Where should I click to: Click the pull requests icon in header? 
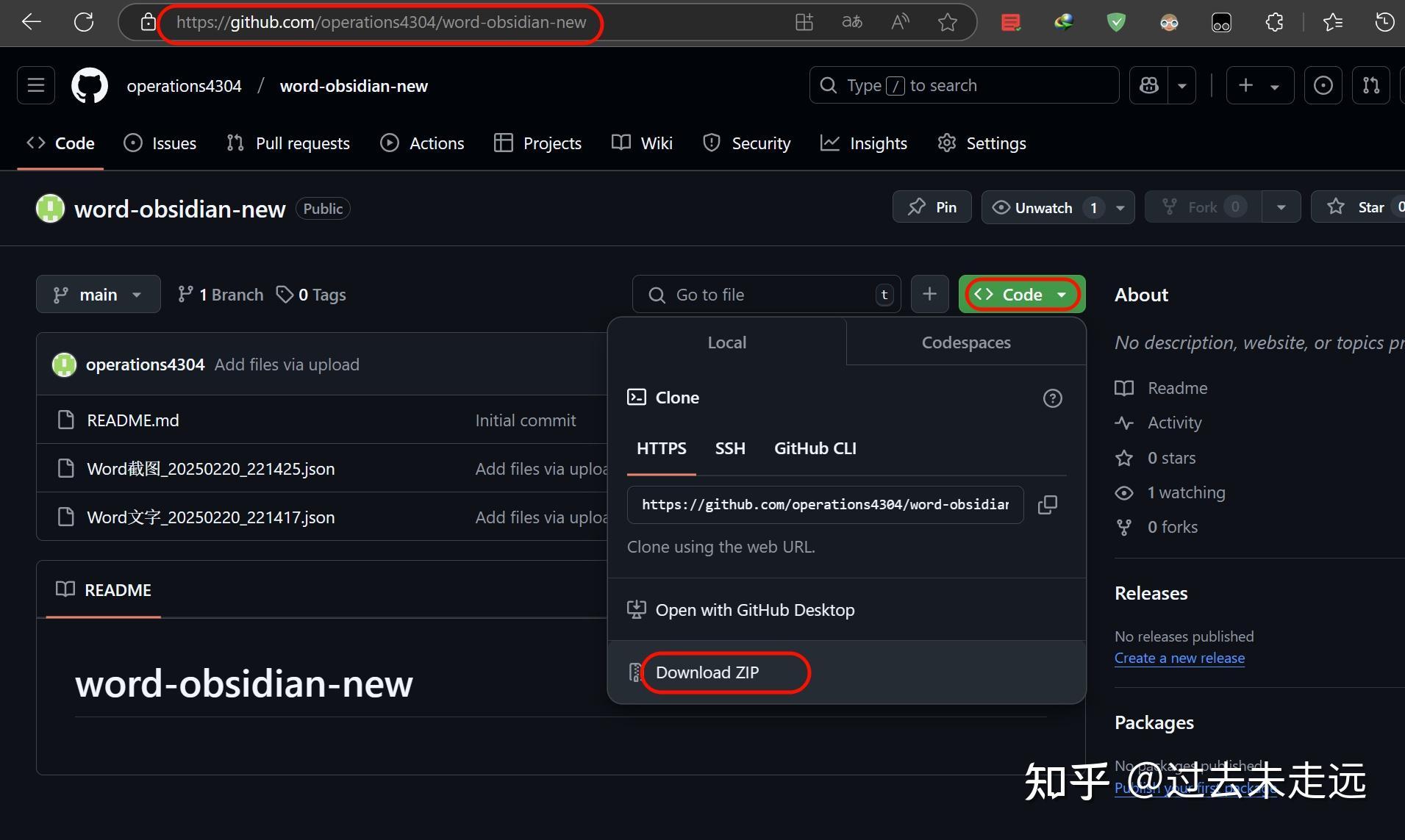click(x=1372, y=85)
